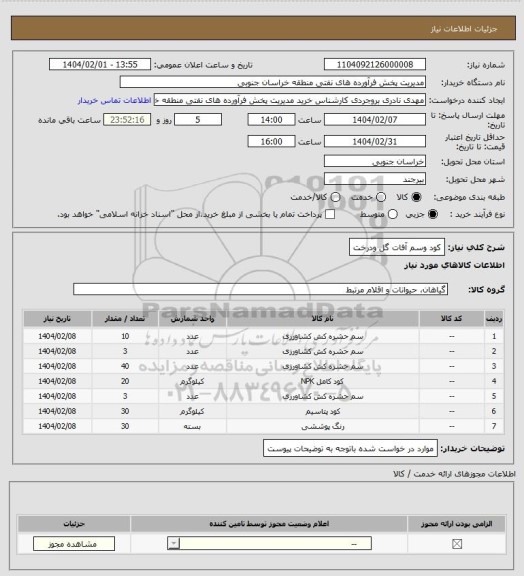Click the تاریخ نیاز column header
The image size is (524, 576).
(x=57, y=319)
